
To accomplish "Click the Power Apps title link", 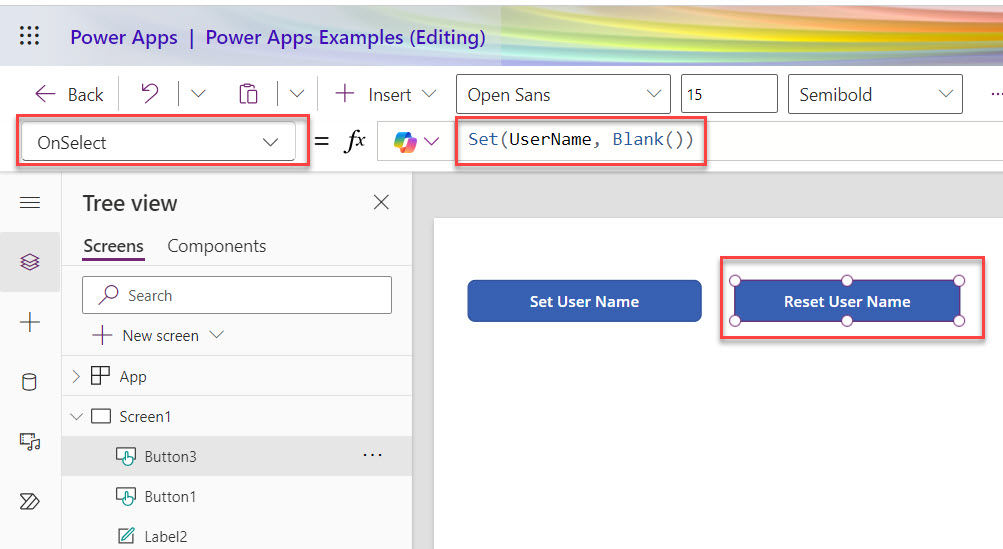I will point(123,37).
